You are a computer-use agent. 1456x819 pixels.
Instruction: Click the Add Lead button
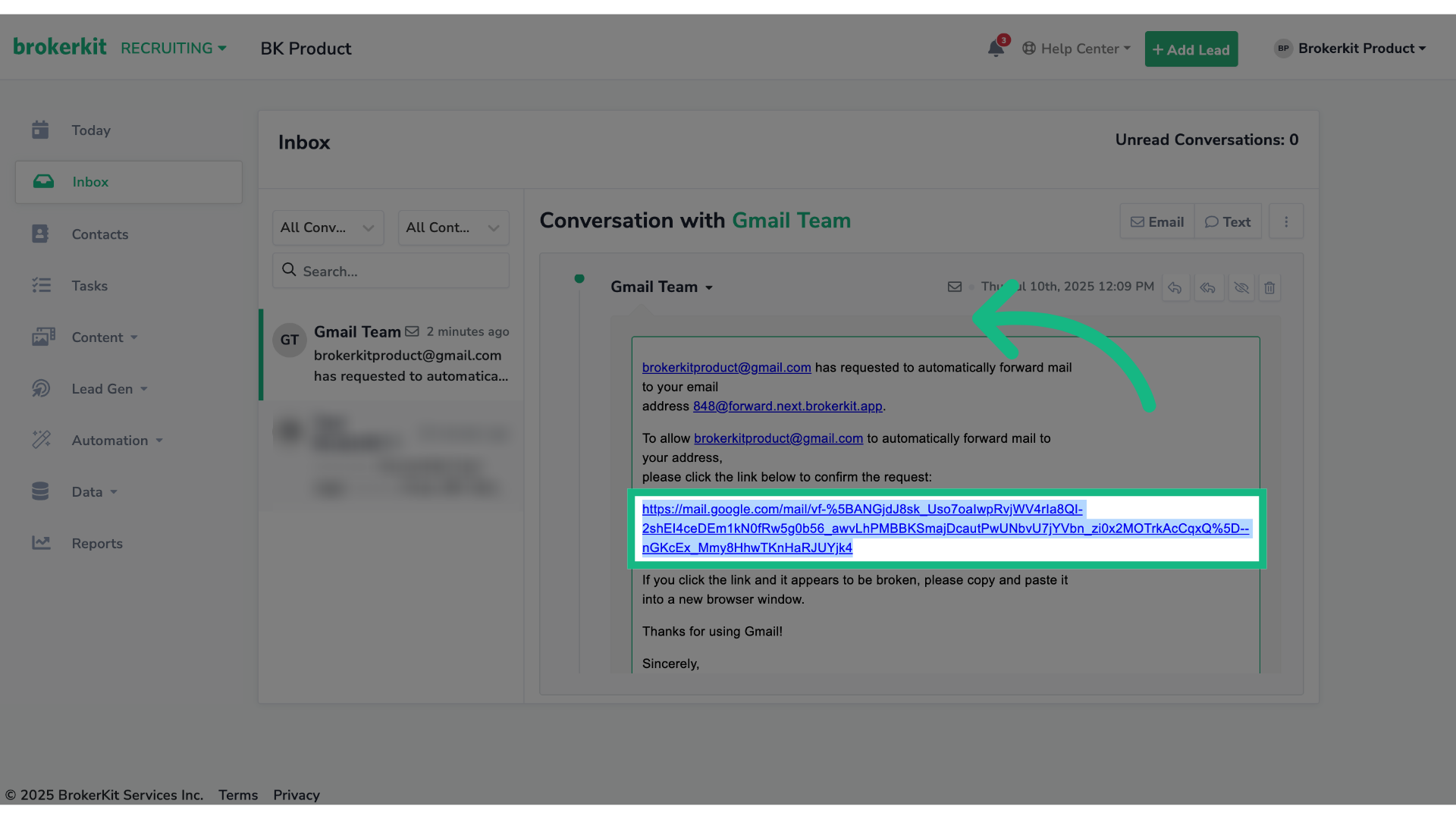[1191, 49]
